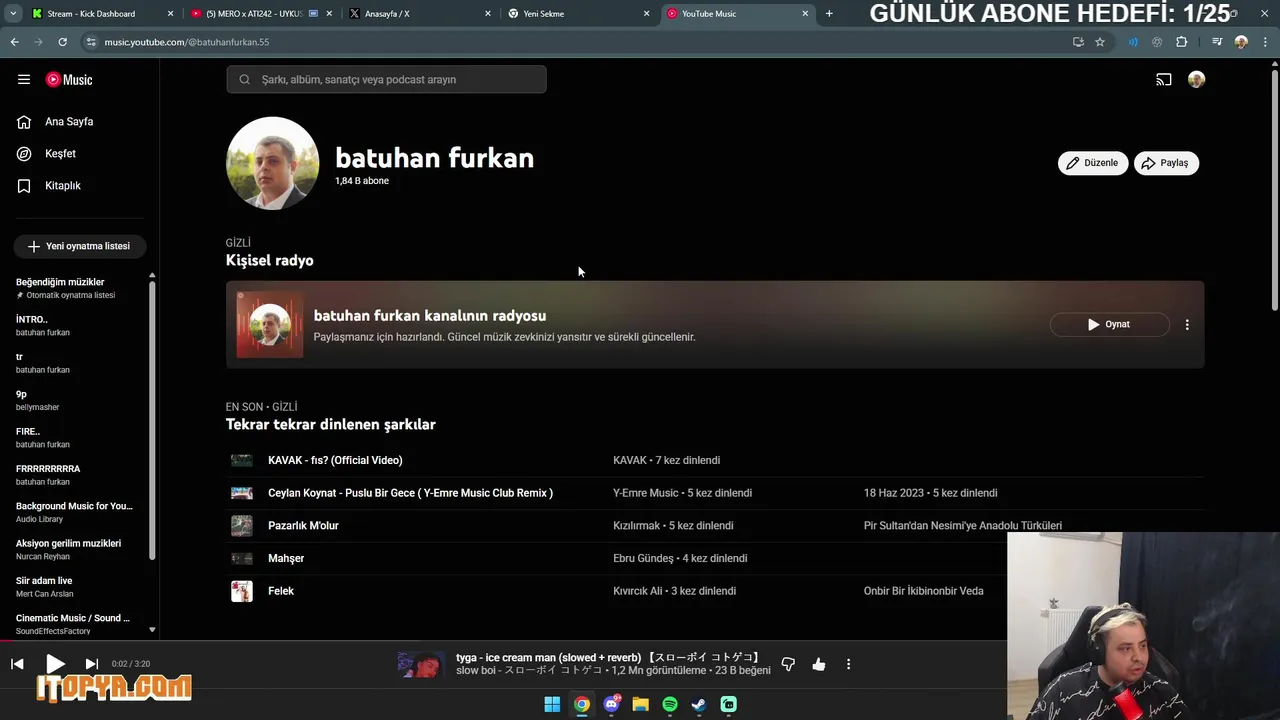This screenshot has width=1280, height=720.
Task: Switch to the MERO x ATI242 YouTube tab
Action: pos(260,14)
